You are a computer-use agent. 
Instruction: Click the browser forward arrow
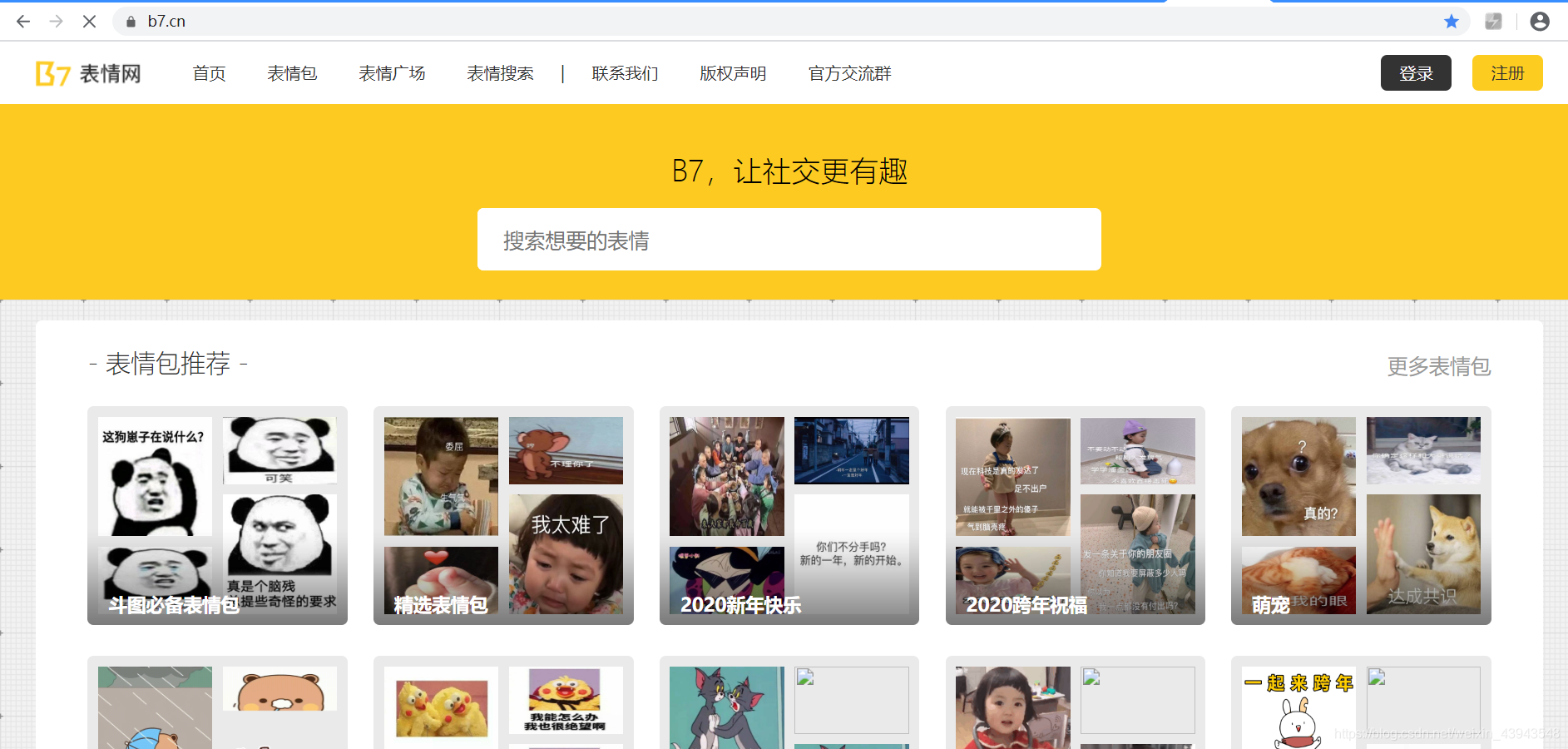56,22
